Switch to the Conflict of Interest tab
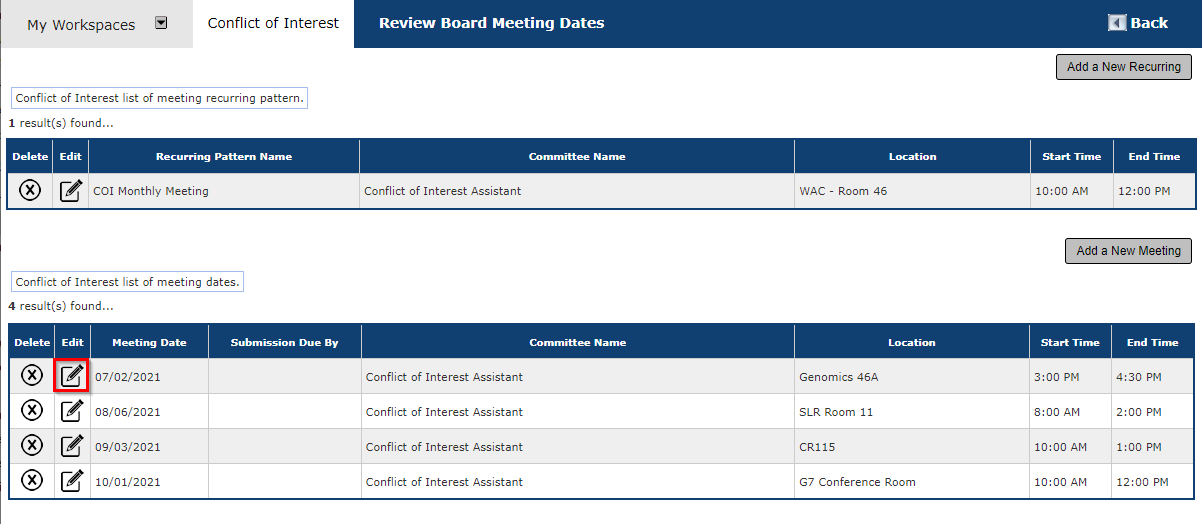Viewport: 1202px width, 524px height. pyautogui.click(x=273, y=23)
